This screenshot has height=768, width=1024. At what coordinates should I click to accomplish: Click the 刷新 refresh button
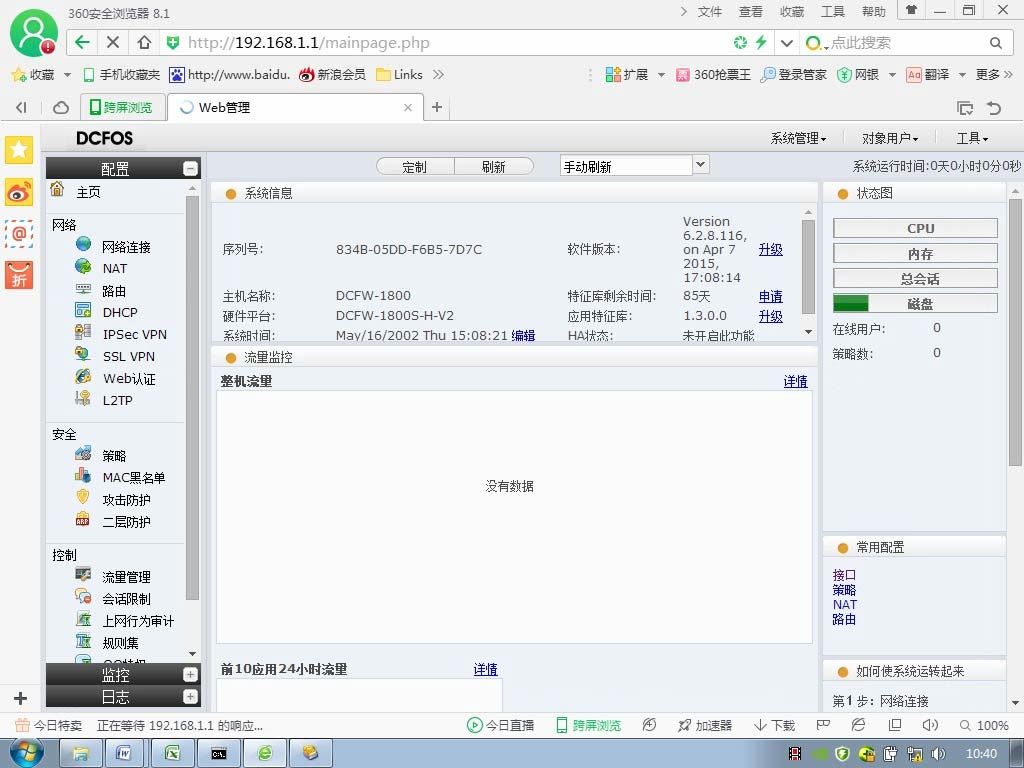click(494, 167)
